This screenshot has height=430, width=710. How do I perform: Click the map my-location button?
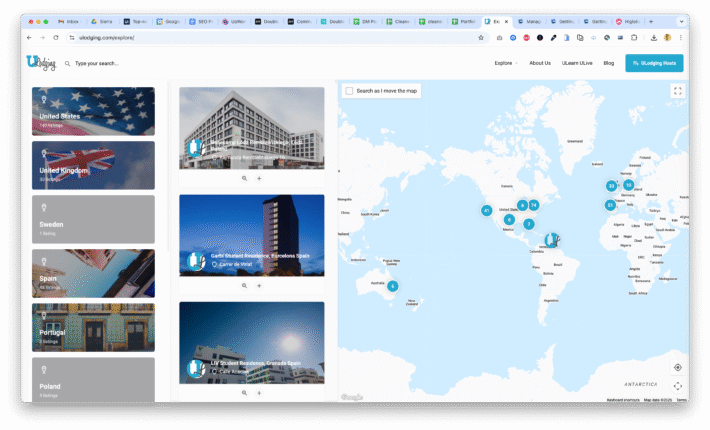click(x=677, y=367)
